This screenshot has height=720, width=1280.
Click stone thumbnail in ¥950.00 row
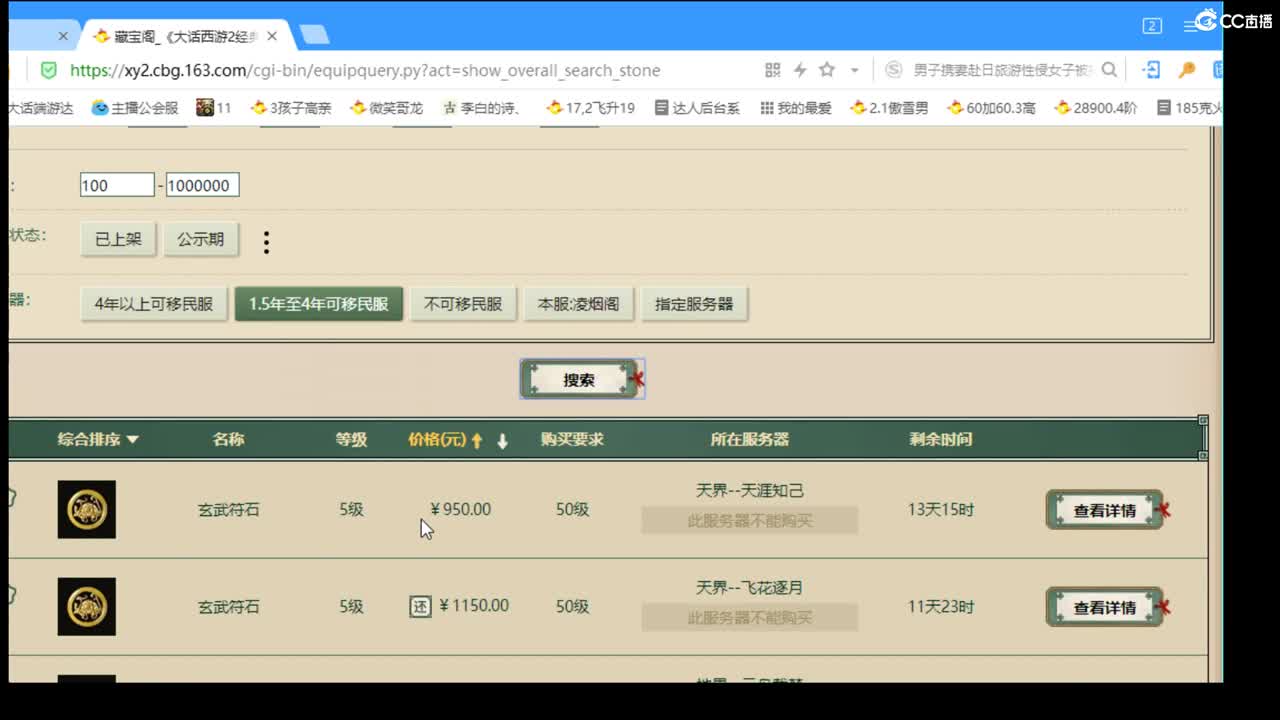coord(87,509)
